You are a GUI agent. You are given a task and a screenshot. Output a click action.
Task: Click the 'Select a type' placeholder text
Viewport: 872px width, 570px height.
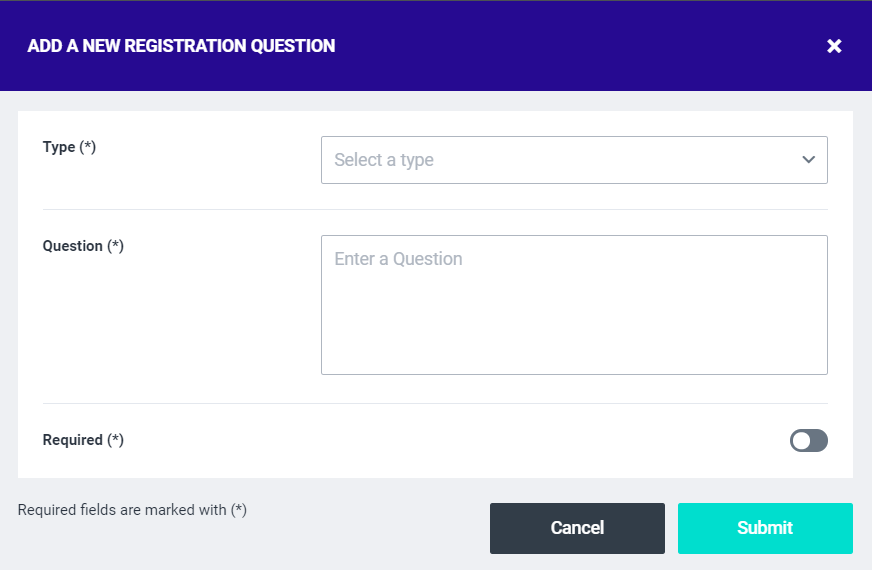384,160
